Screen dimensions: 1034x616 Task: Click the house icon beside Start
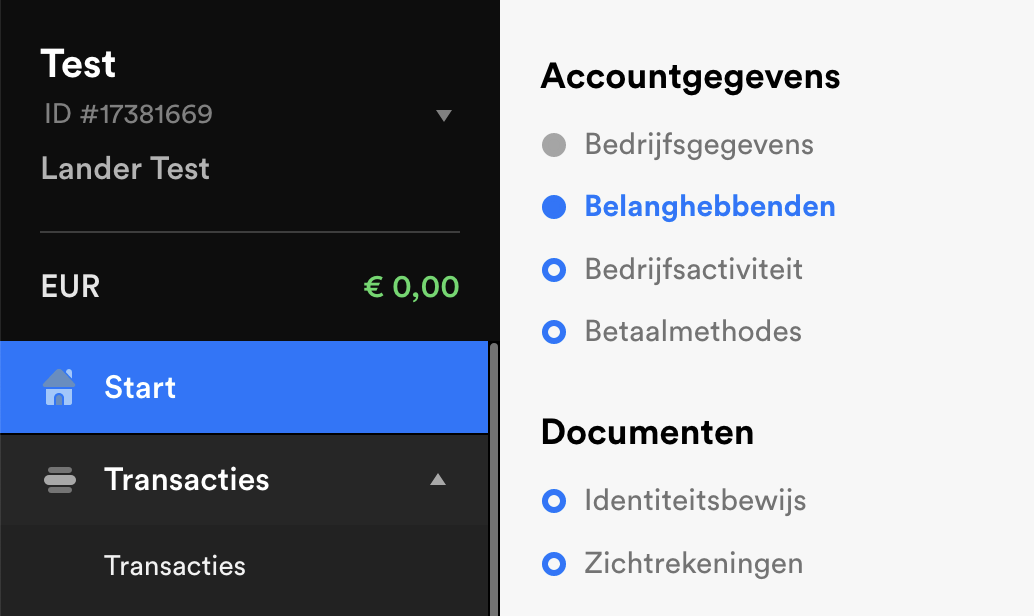pos(59,387)
